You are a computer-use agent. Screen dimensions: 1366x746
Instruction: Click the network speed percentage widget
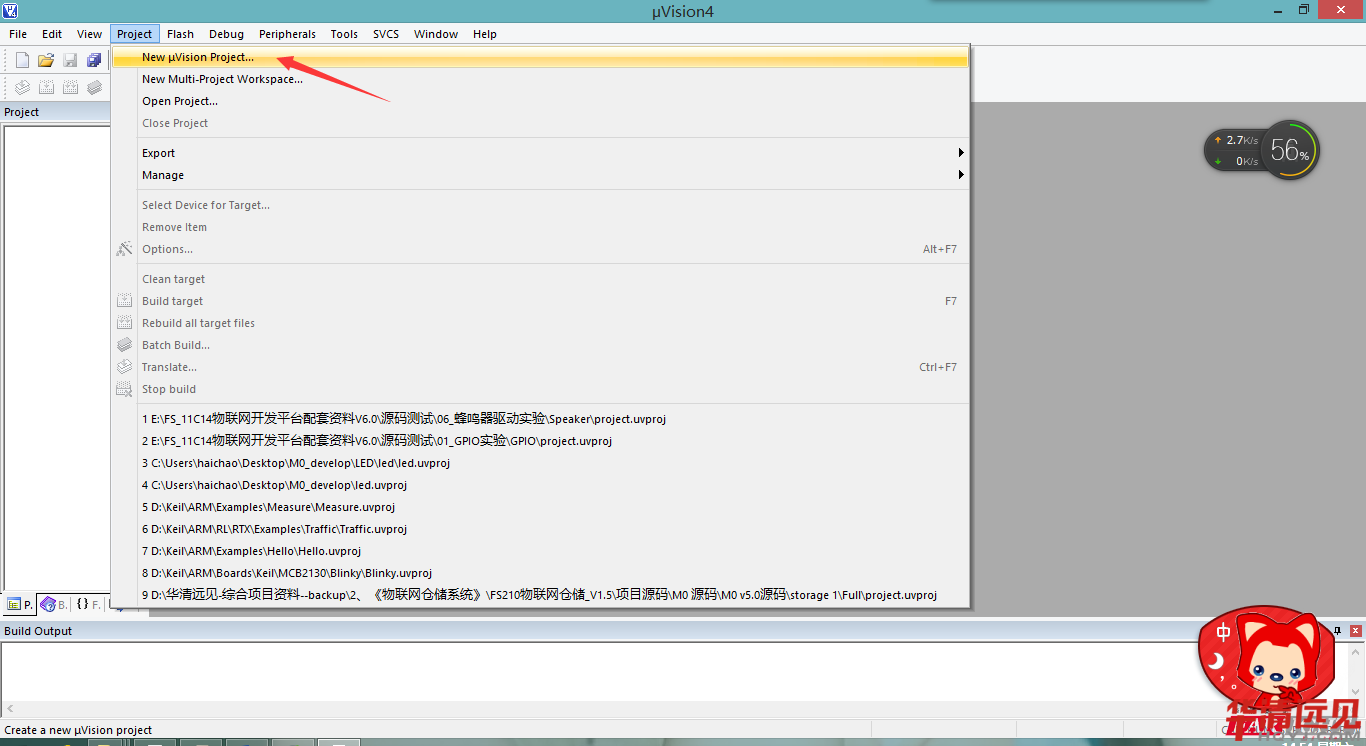coord(1289,151)
